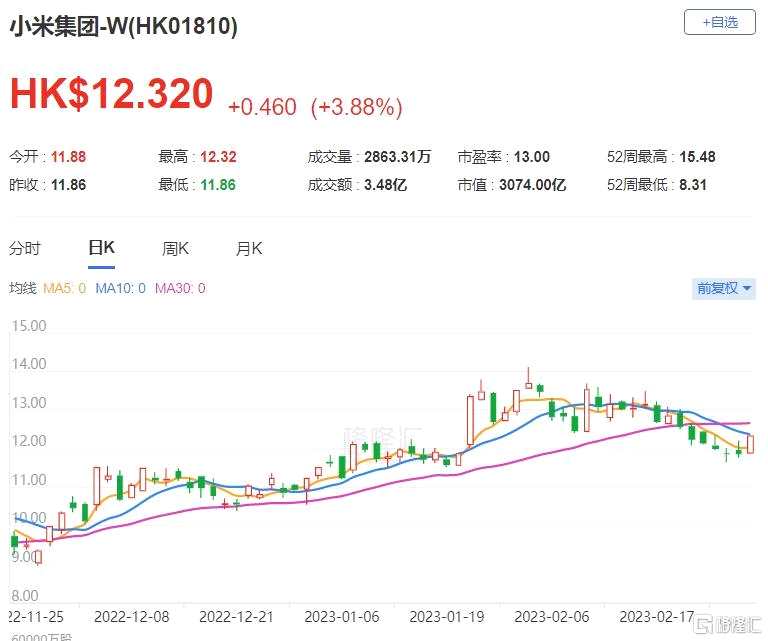Open the 周K weekly chart tab
The height and width of the screenshot is (641, 768).
(x=175, y=248)
